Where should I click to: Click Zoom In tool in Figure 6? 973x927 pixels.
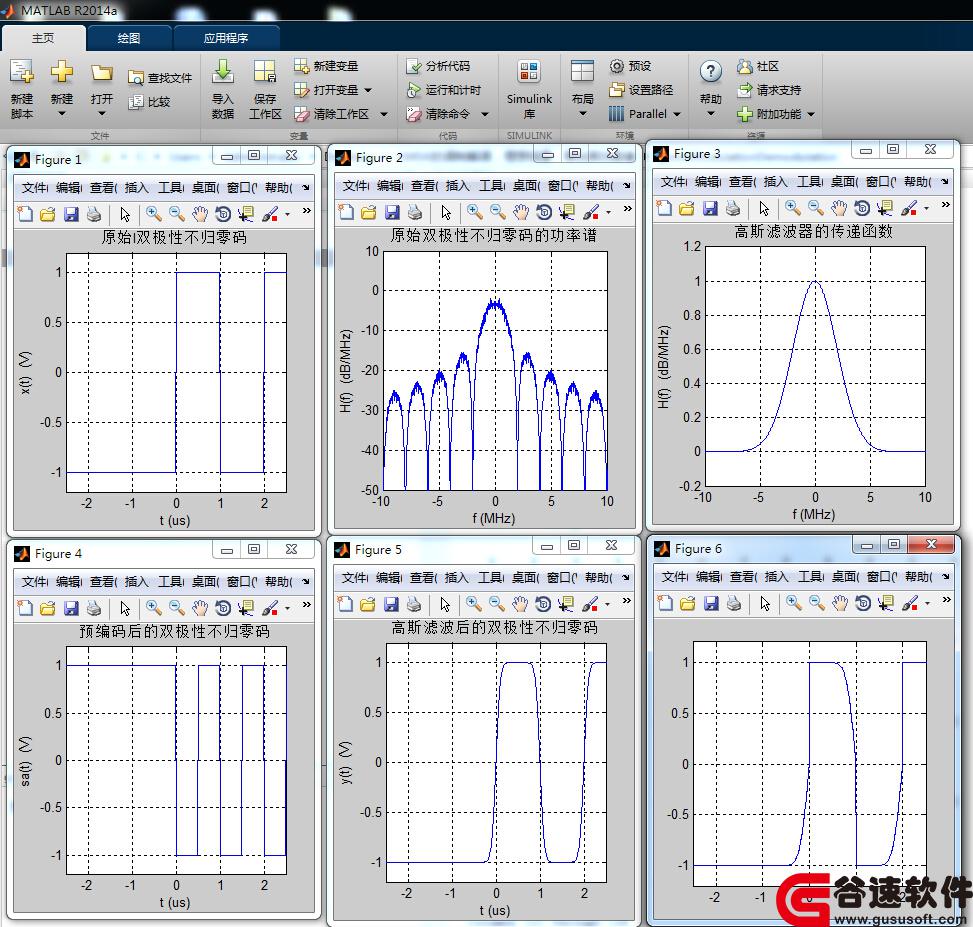[793, 602]
